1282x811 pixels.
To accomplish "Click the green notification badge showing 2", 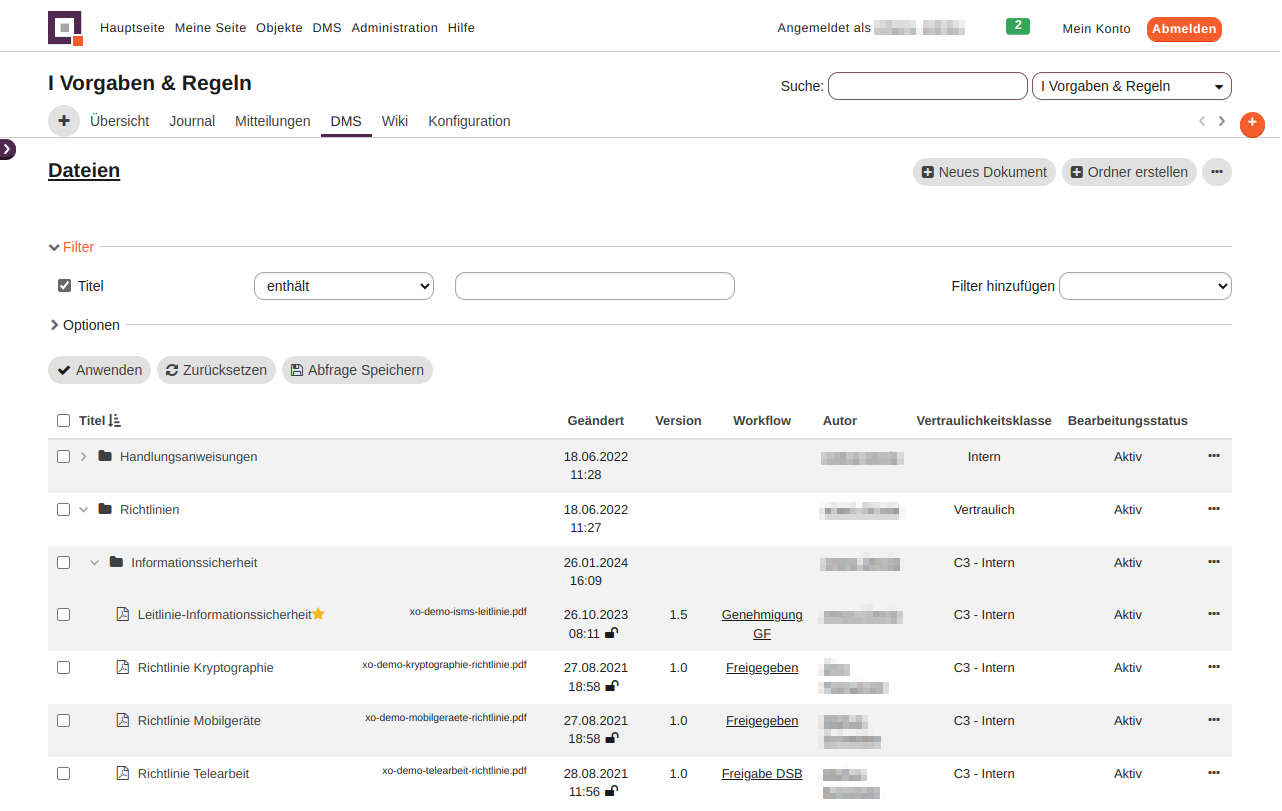I will pos(1017,26).
